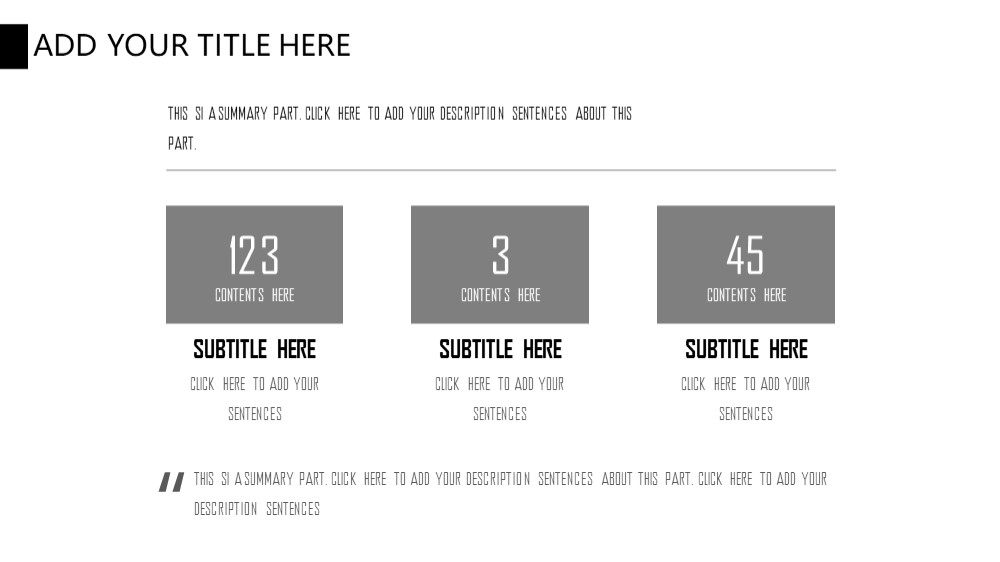
Task: Click 'Contents here' under 123
Action: (254, 295)
